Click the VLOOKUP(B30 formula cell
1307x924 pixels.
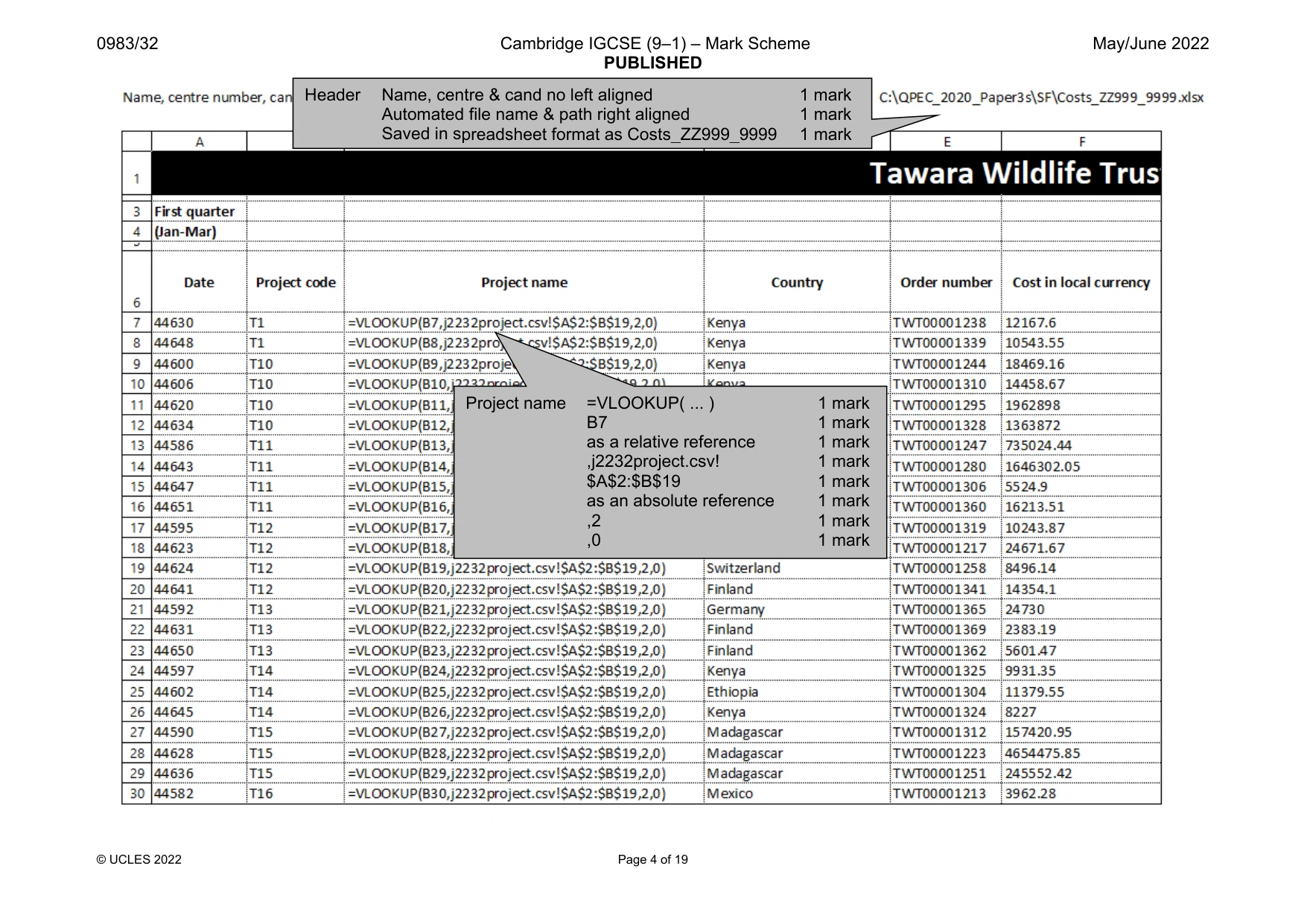point(524,794)
